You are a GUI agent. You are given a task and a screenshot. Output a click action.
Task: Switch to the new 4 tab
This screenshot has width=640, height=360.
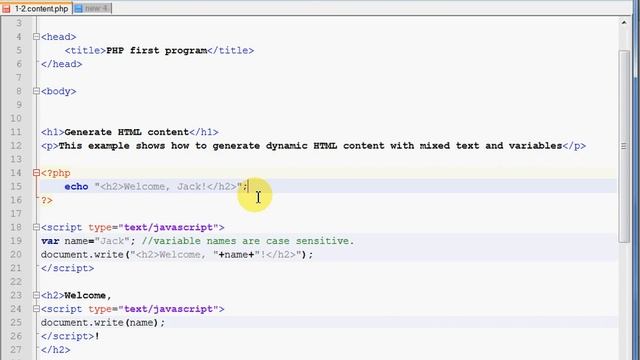(92, 8)
